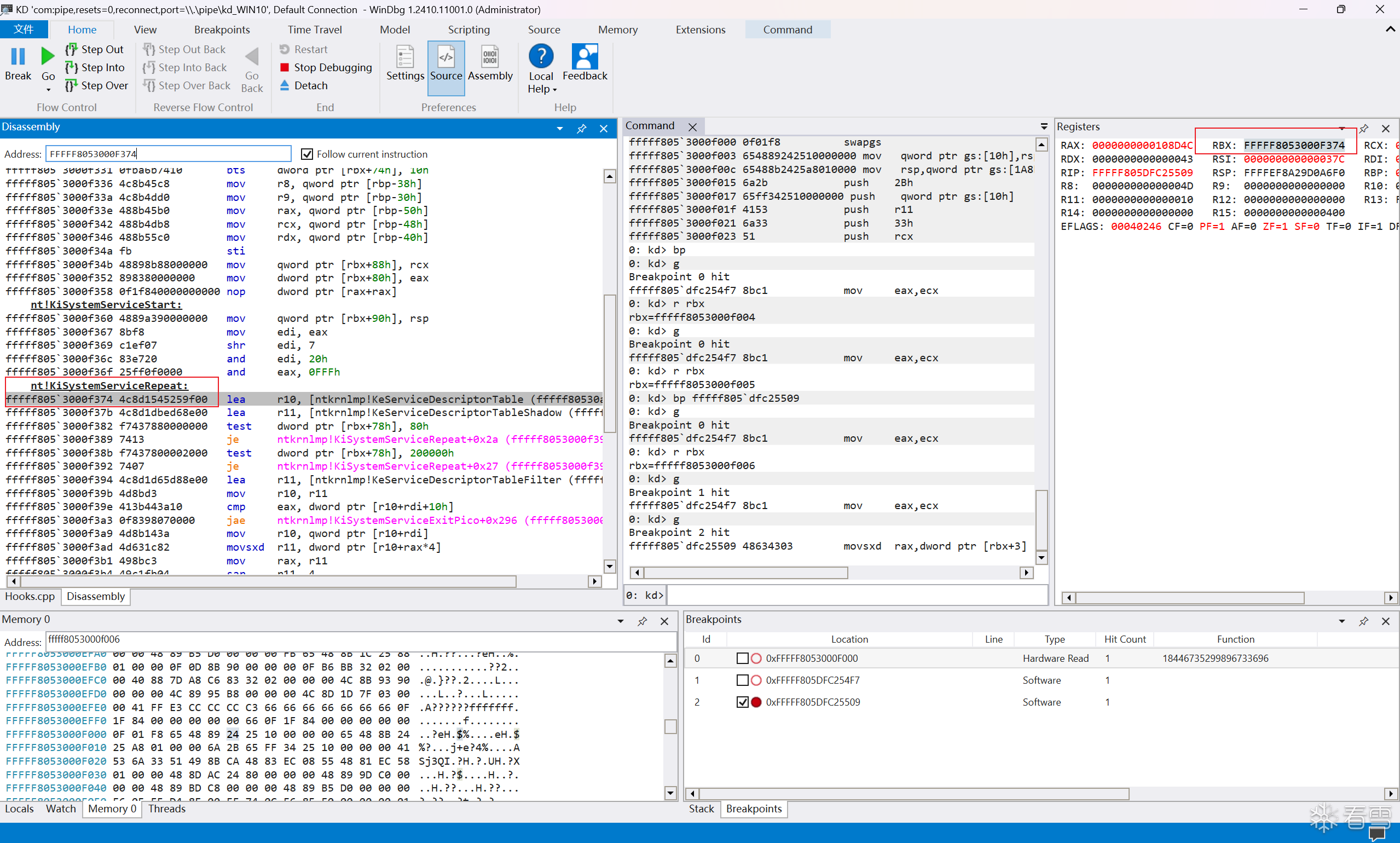Uncheck Follow current instruction checkbox
This screenshot has width=1400, height=843.
click(x=307, y=154)
